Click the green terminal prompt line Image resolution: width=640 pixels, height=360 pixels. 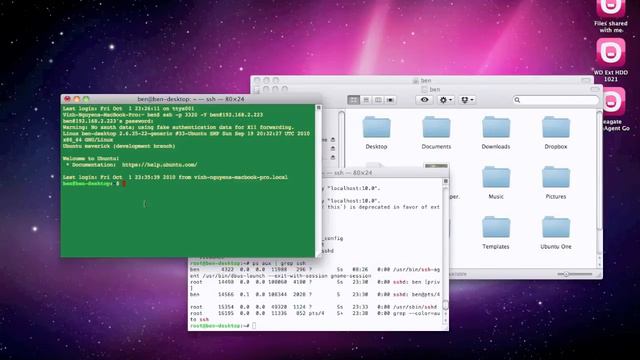[x=94, y=184]
